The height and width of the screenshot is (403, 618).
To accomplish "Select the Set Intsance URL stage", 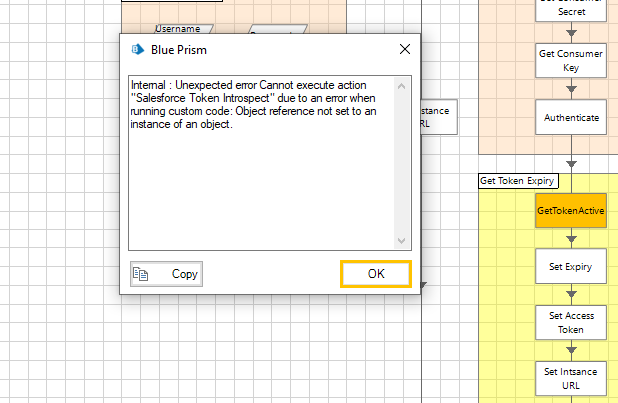I will [571, 379].
